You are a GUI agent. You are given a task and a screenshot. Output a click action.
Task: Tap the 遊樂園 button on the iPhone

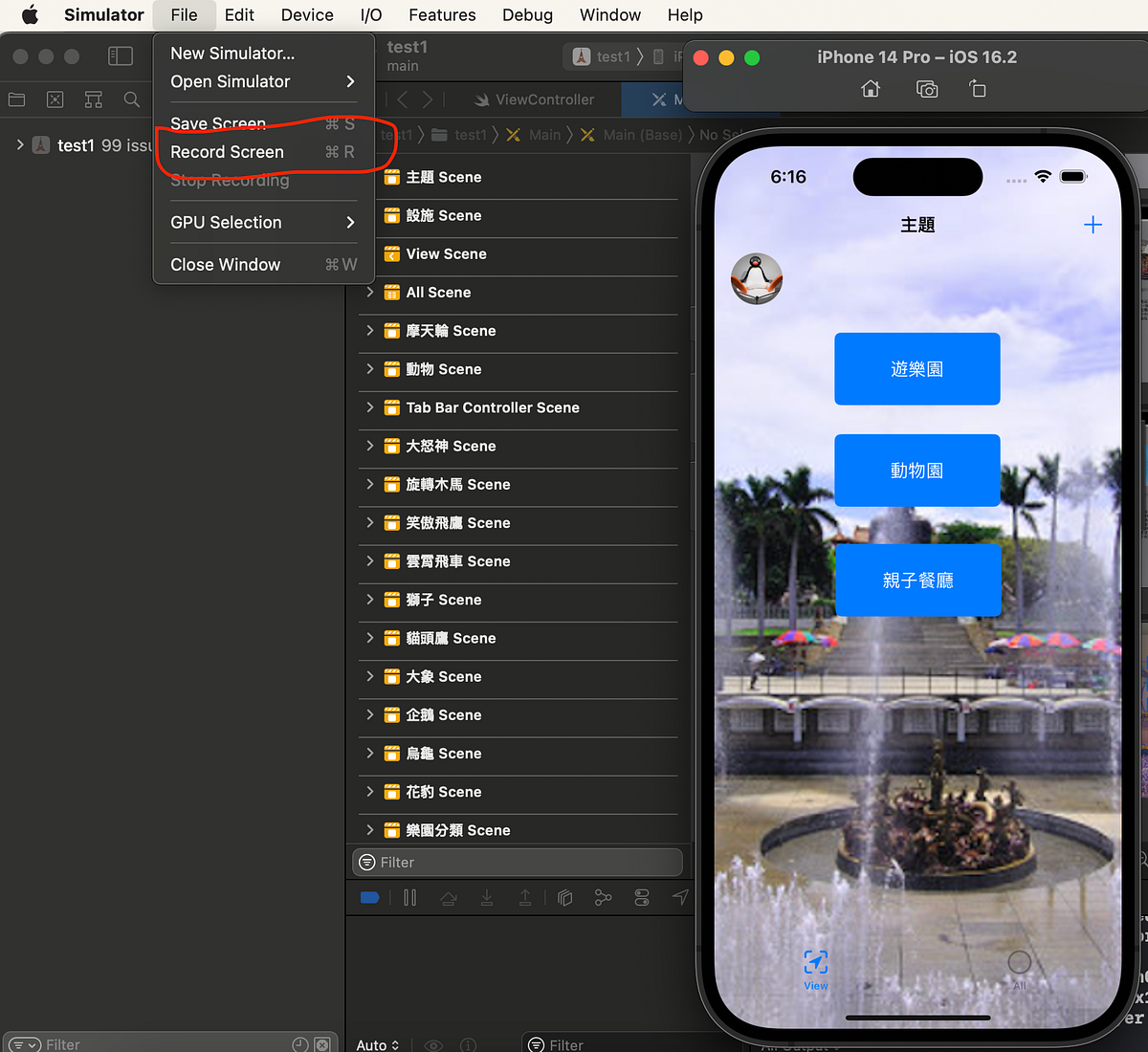coord(916,368)
